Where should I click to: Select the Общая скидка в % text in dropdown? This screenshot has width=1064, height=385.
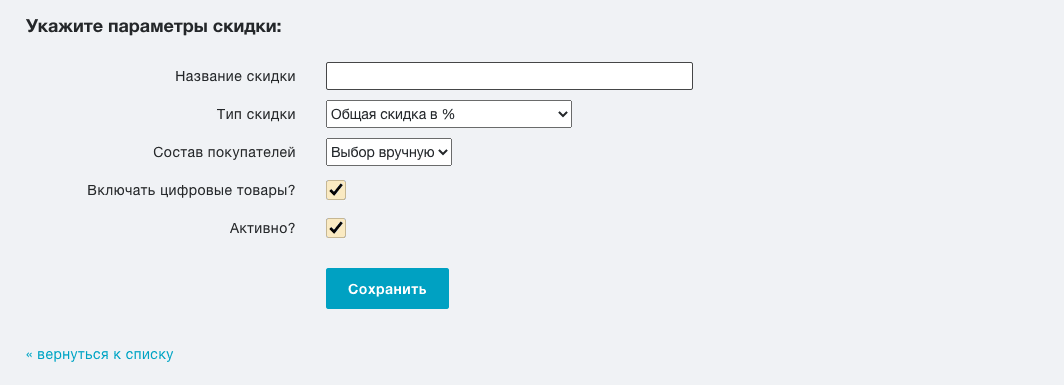tap(393, 114)
